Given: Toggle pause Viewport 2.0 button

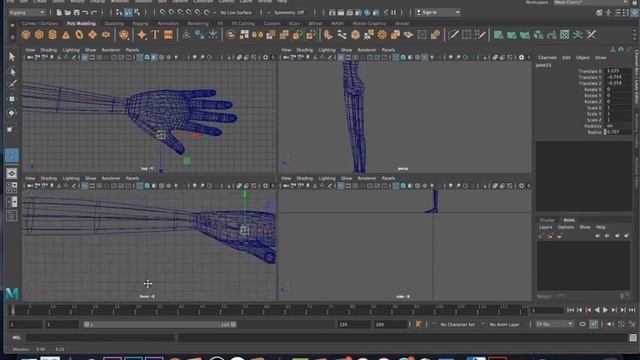Looking at the screenshot, I should 393,13.
